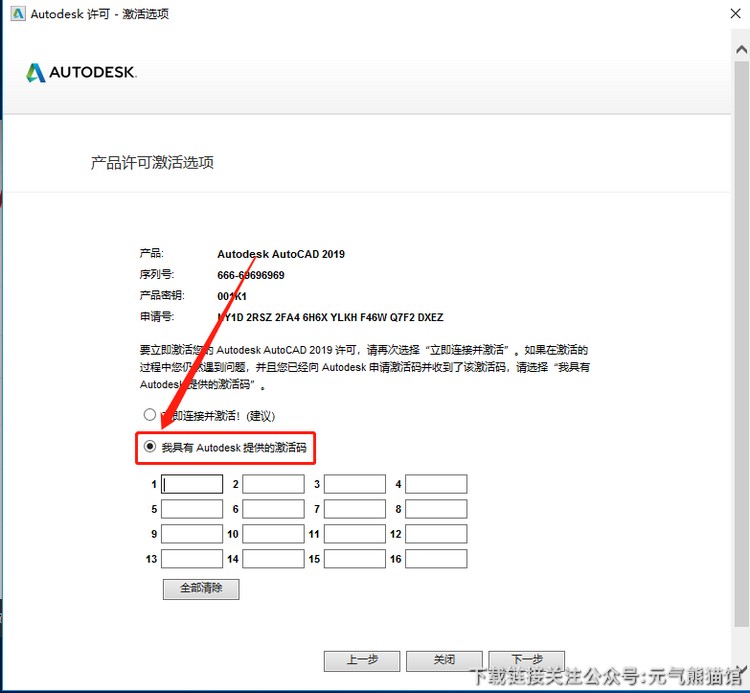Go back with the 上一步 button
Image resolution: width=750 pixels, height=693 pixels.
click(x=362, y=660)
